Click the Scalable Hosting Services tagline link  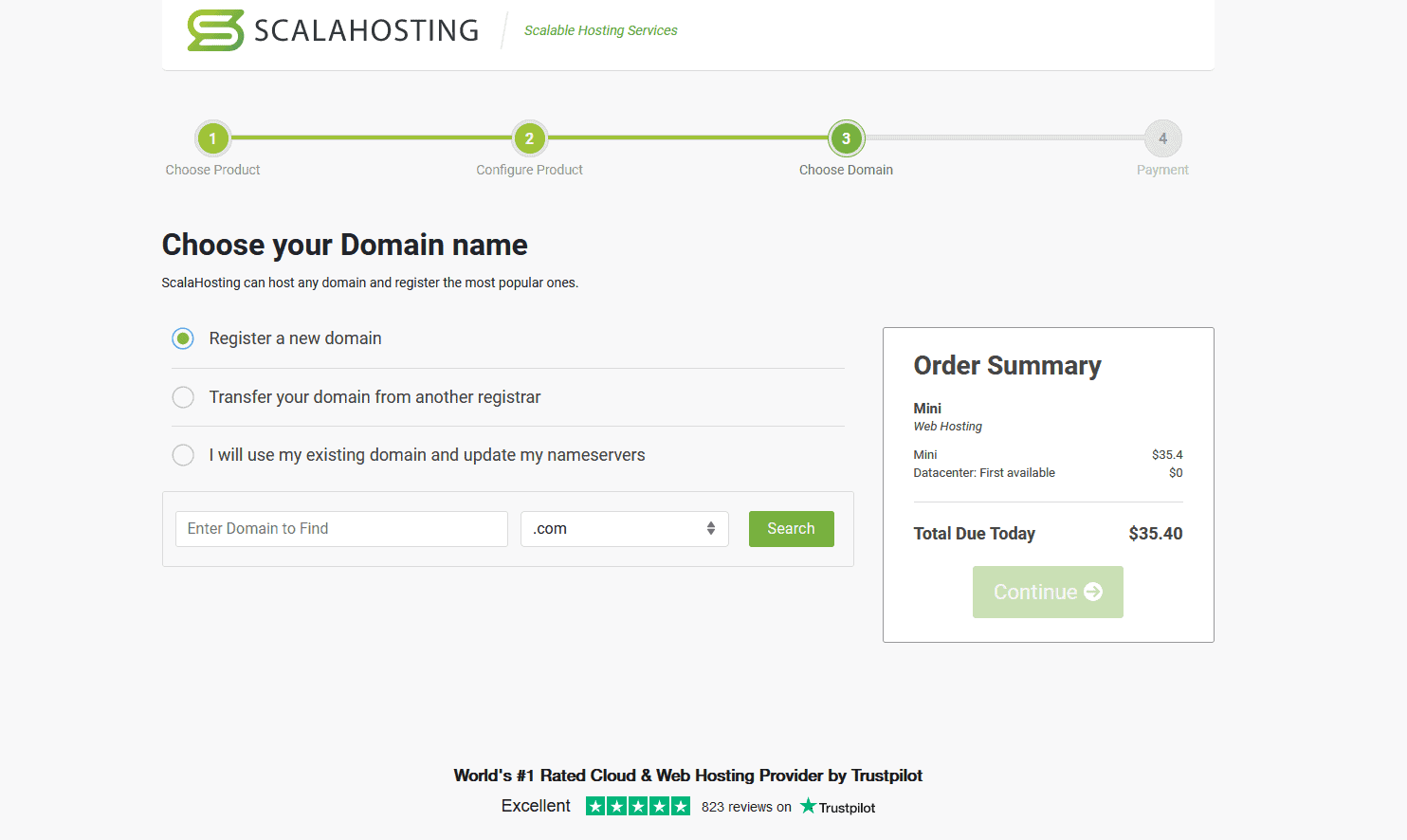coord(600,30)
